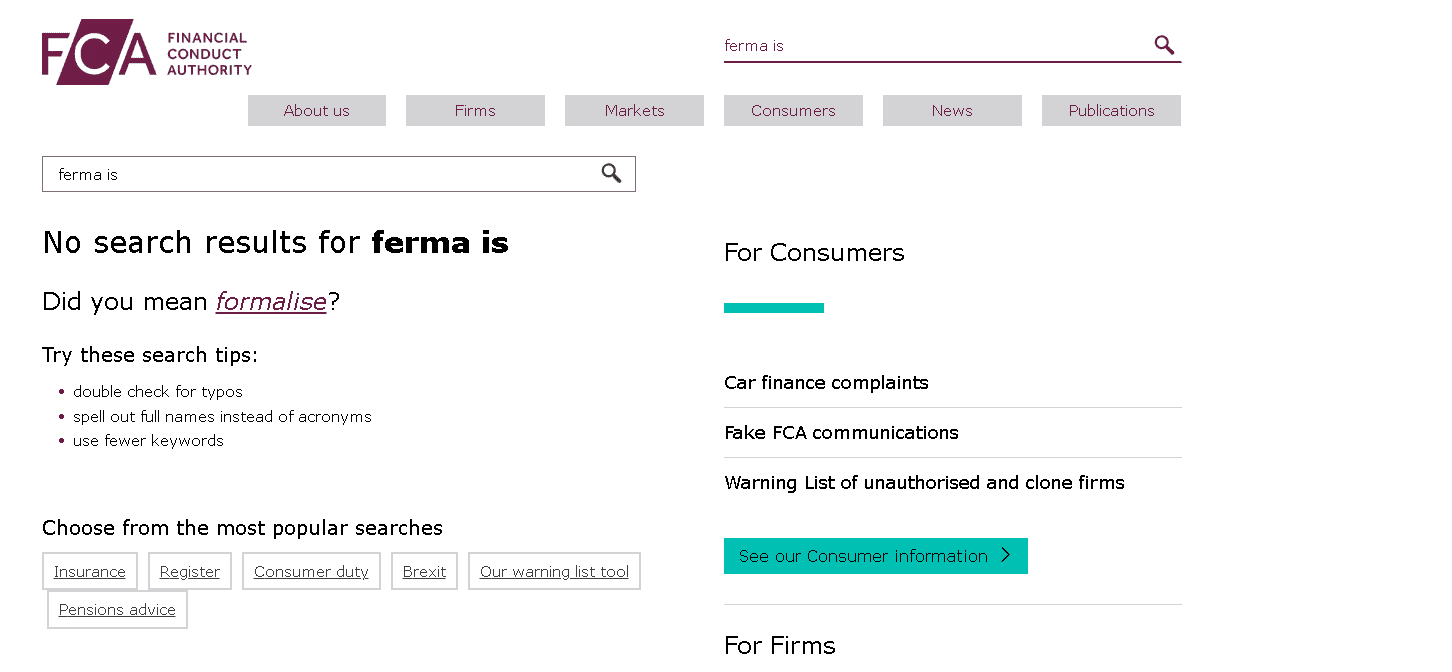
Task: Click the results search box magnifier icon
Action: (611, 174)
